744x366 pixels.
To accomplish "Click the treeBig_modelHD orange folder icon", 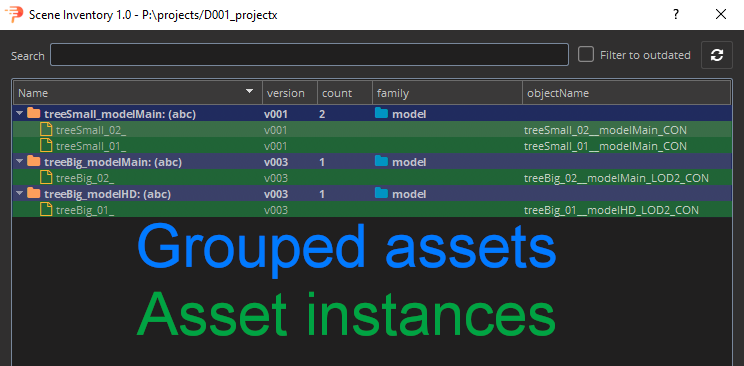I will (x=33, y=194).
